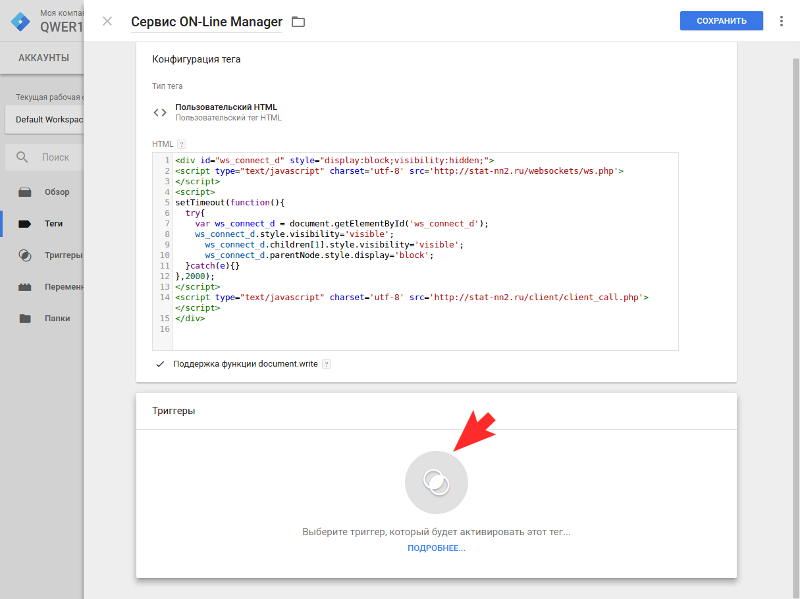This screenshot has height=599, width=800.
Task: Click the QWER account name
Action: (62, 27)
